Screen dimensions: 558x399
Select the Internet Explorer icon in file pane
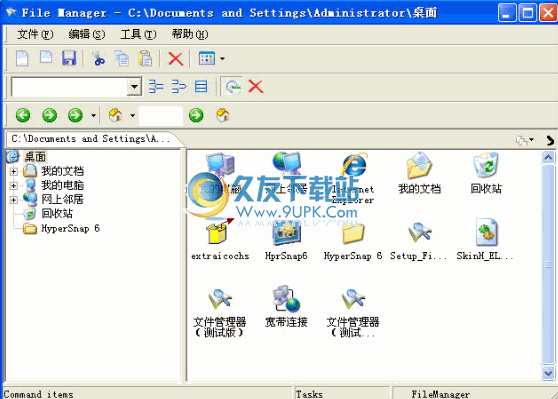point(353,165)
